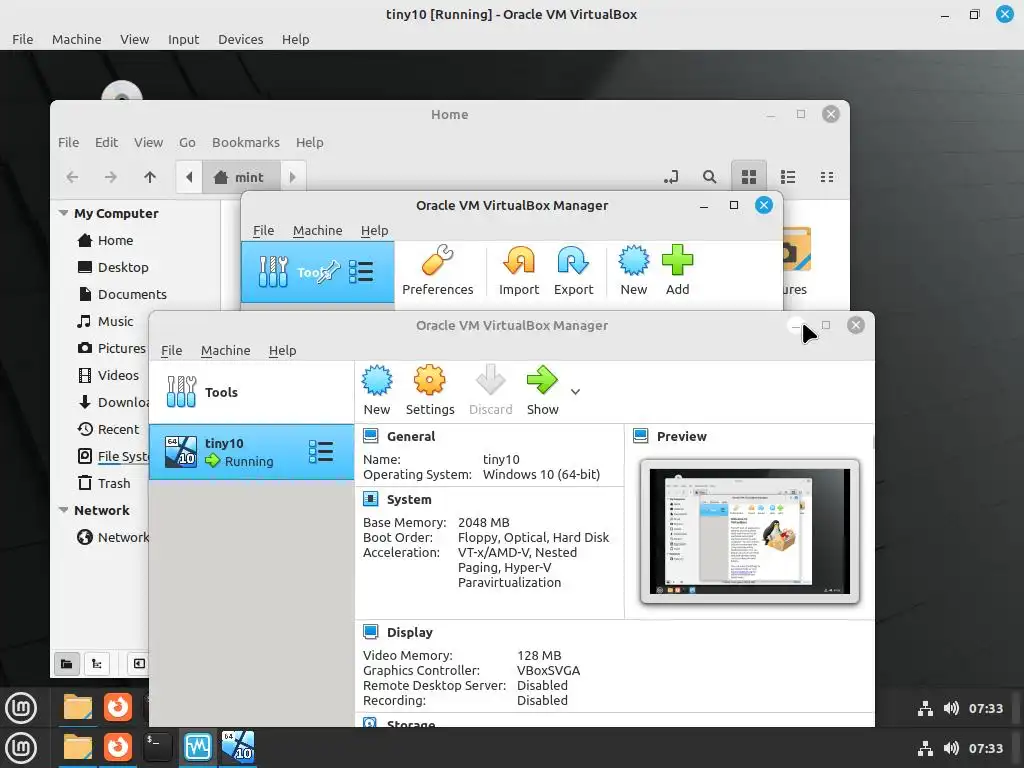The height and width of the screenshot is (768, 1024).
Task: Click left path arrow before mint
Action: click(189, 177)
